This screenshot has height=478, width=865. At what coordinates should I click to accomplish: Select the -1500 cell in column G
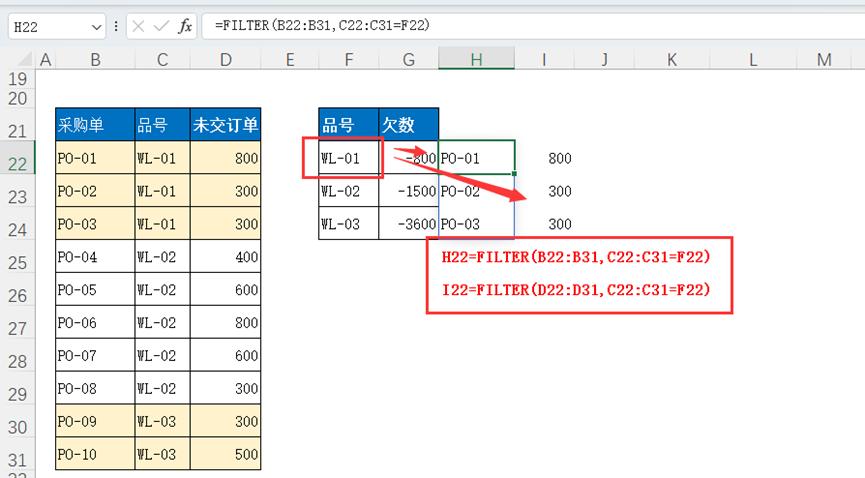point(409,191)
